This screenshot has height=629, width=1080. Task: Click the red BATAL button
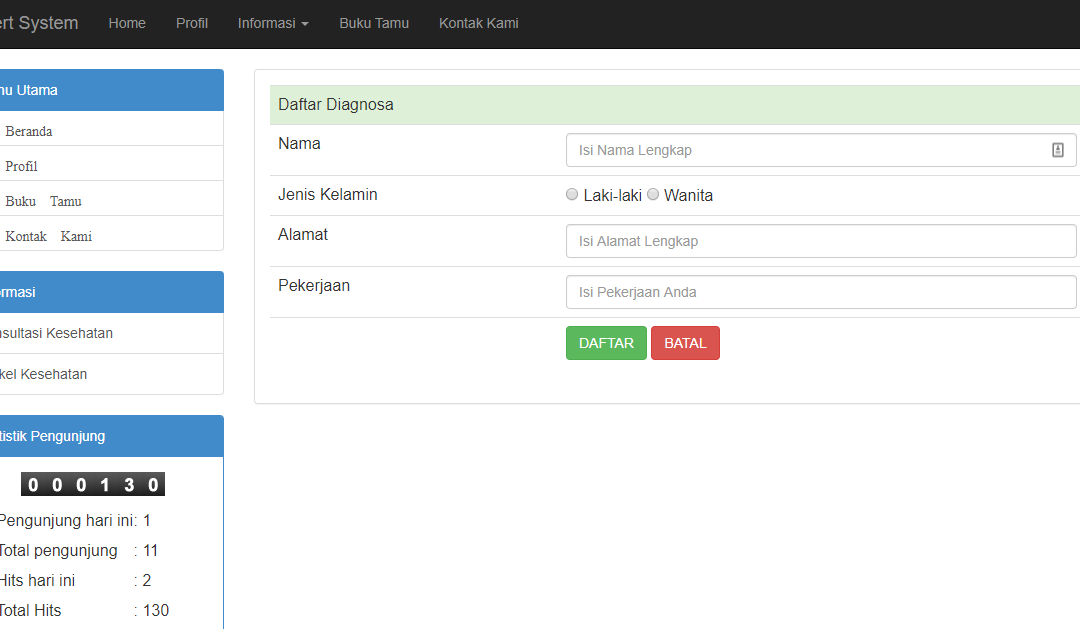click(x=685, y=343)
